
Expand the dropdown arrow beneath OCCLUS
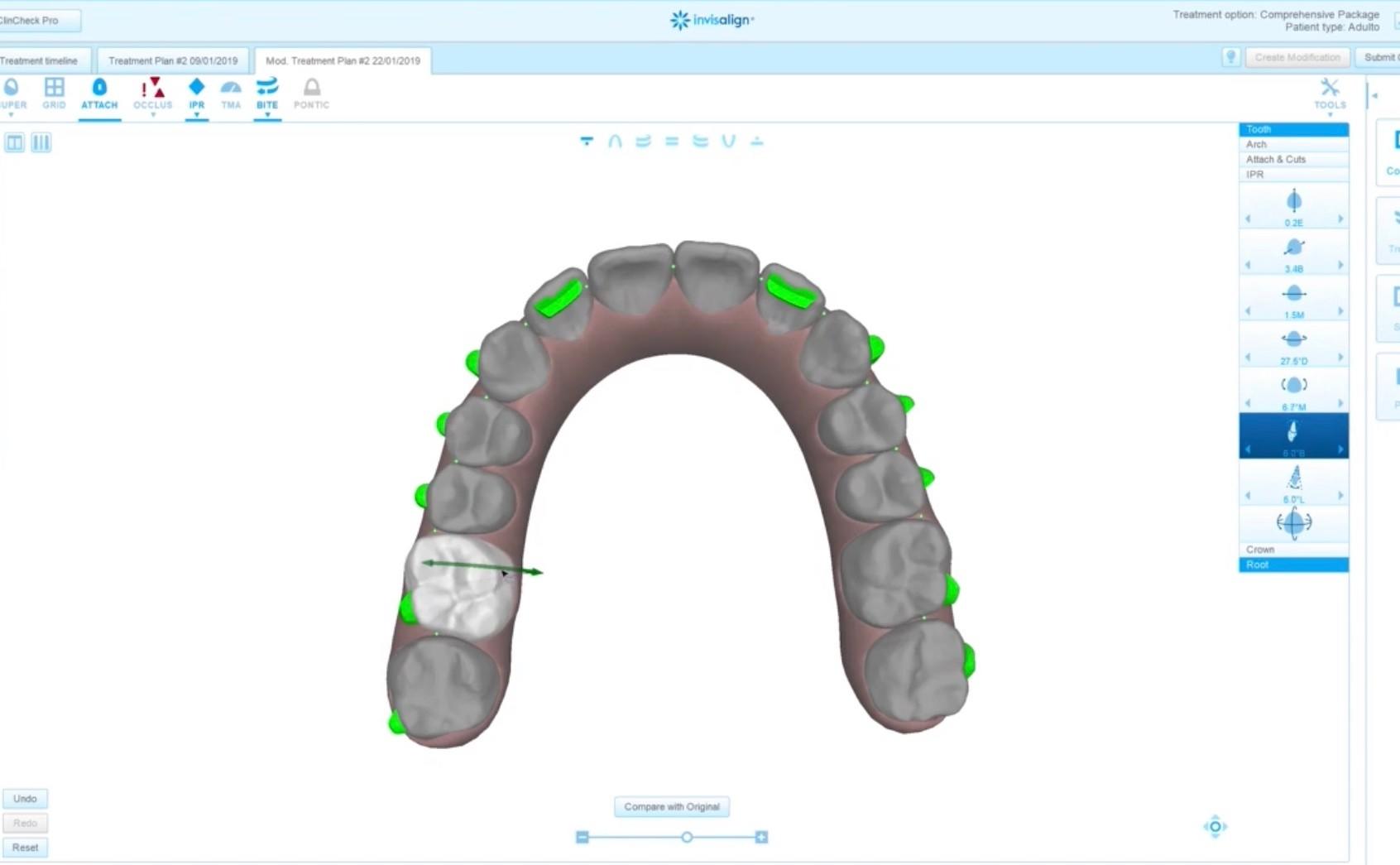point(153,115)
